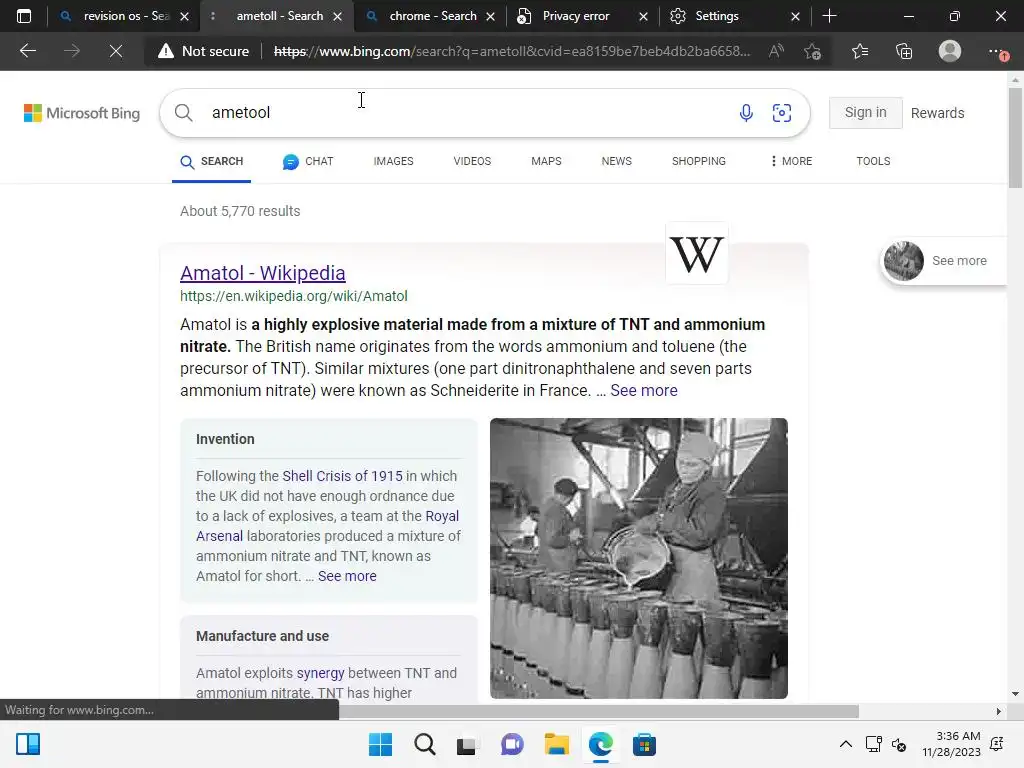
Task: Click the Sign in button
Action: (x=865, y=113)
